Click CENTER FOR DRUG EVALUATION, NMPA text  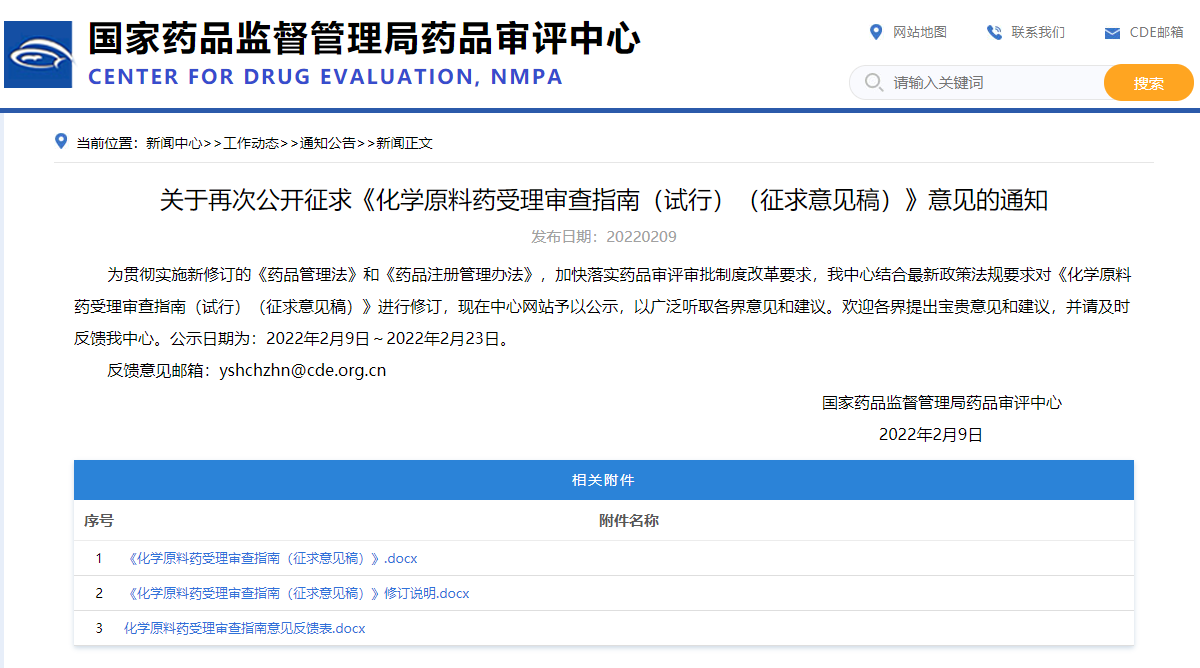pos(326,77)
